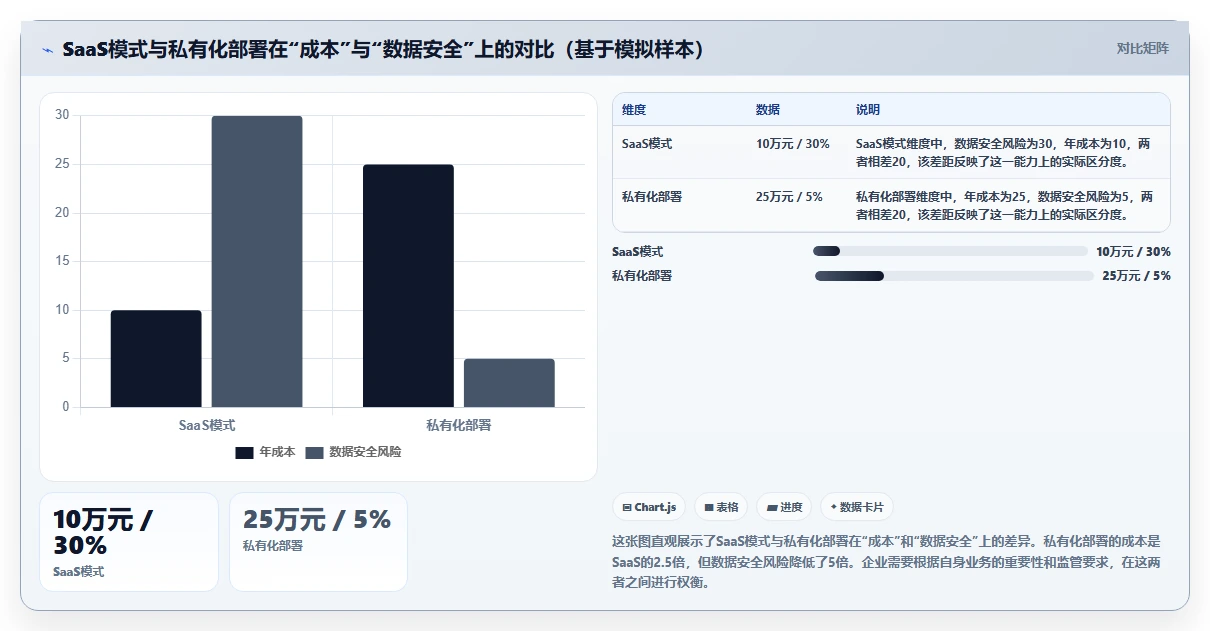1210x631 pixels.
Task: Click the SaaS模式 row description text
Action: [x=1005, y=152]
